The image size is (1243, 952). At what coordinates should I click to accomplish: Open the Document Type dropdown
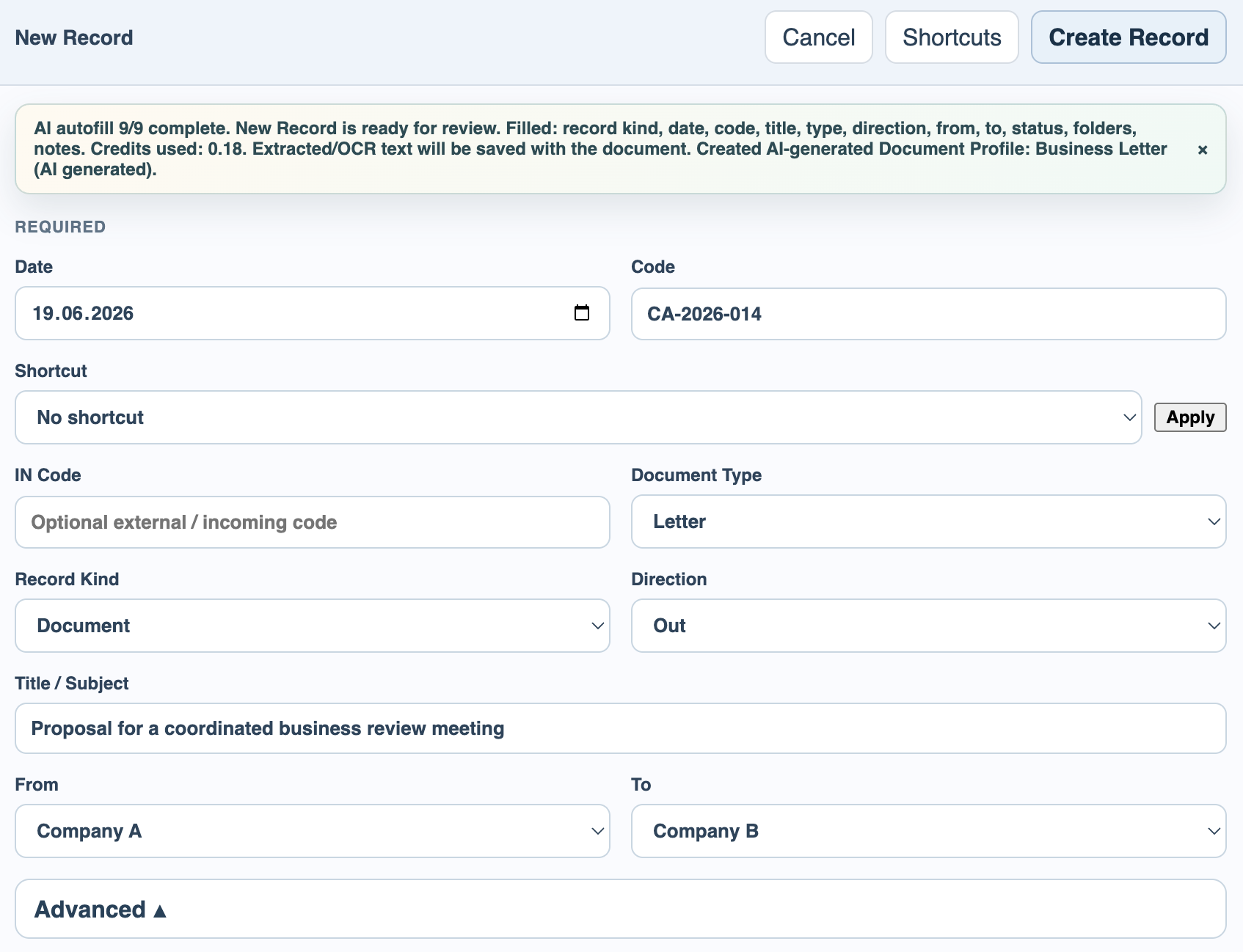[928, 521]
